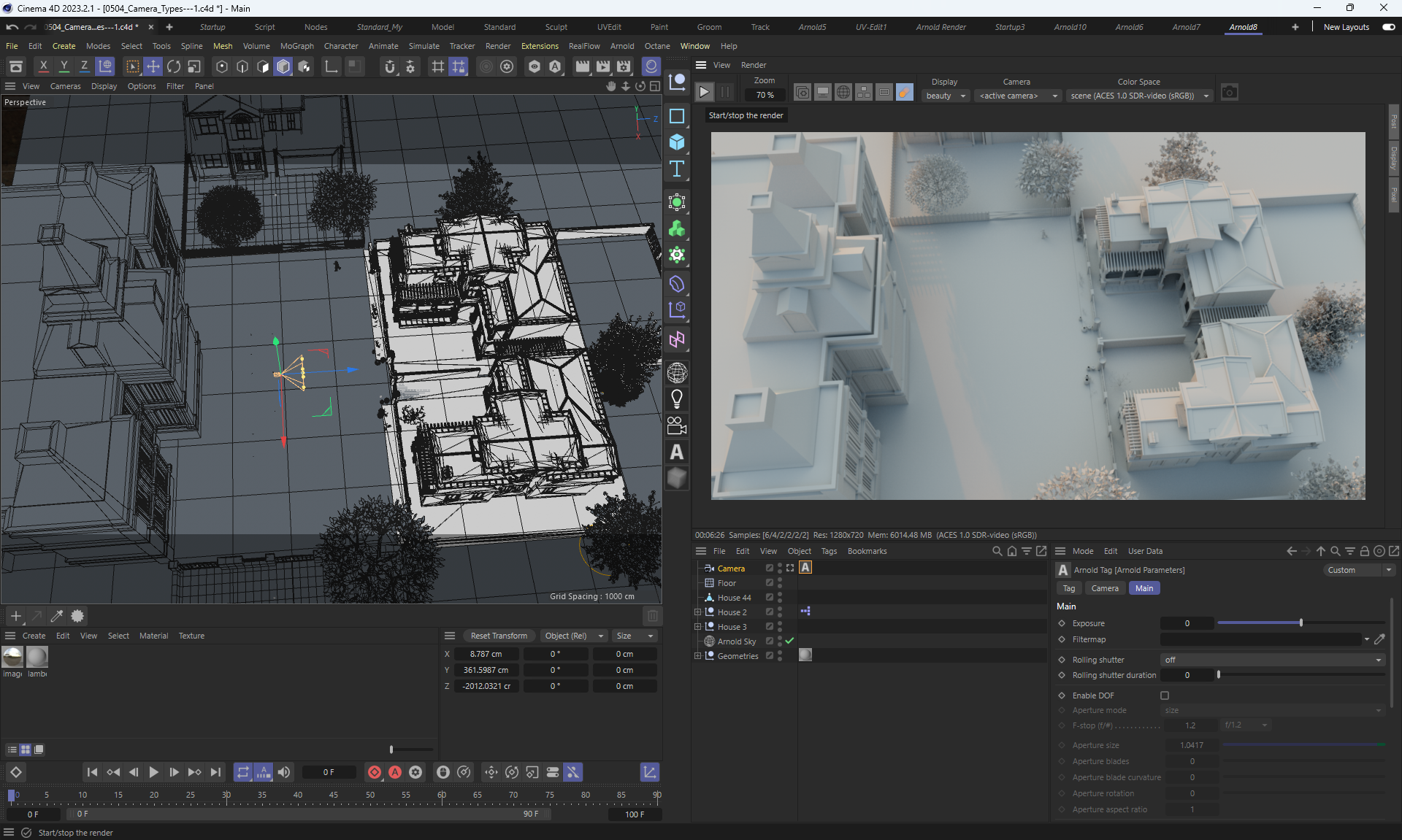Click the Camera object icon in side palette
The width and height of the screenshot is (1402, 840).
[677, 425]
